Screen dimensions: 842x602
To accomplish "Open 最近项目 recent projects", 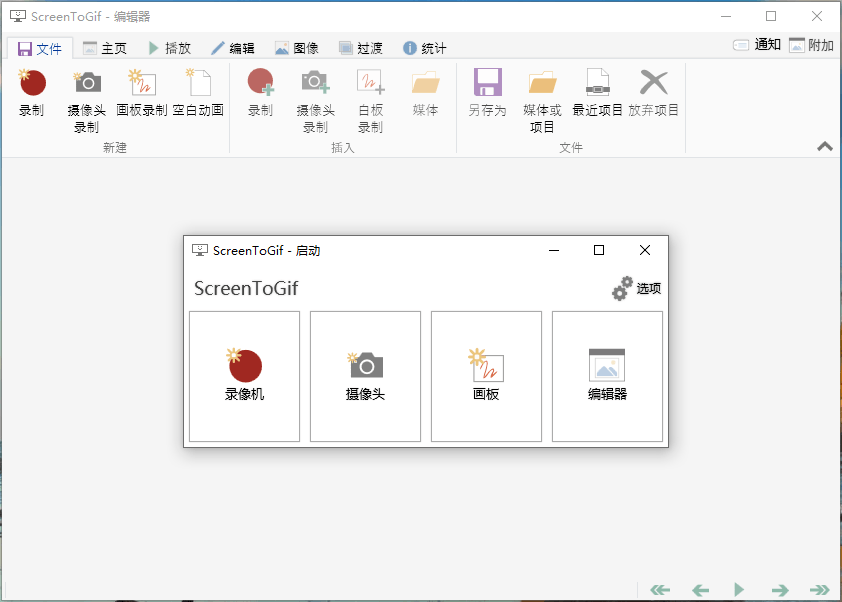I will click(x=597, y=93).
